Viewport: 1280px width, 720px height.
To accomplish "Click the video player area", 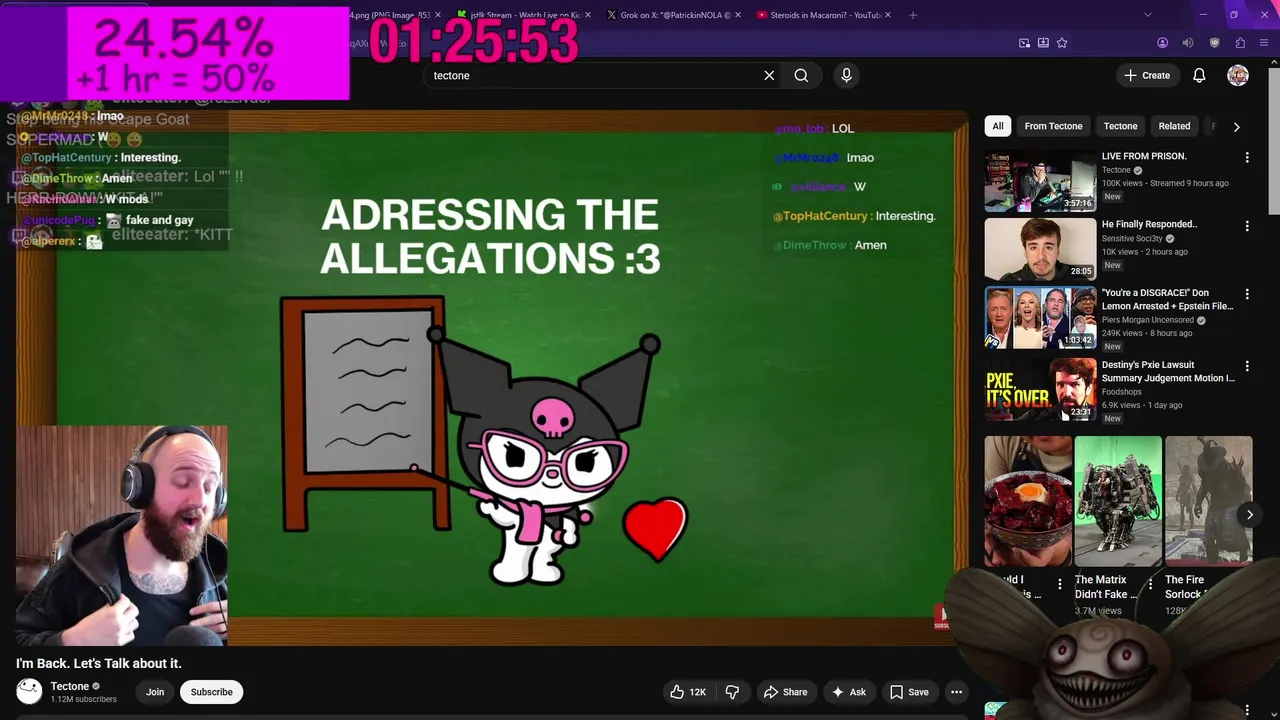I will coord(490,378).
